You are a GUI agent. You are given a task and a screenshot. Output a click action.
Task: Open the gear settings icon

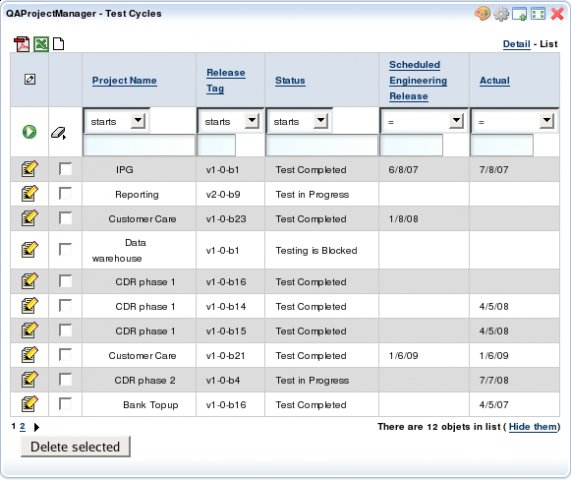click(501, 14)
